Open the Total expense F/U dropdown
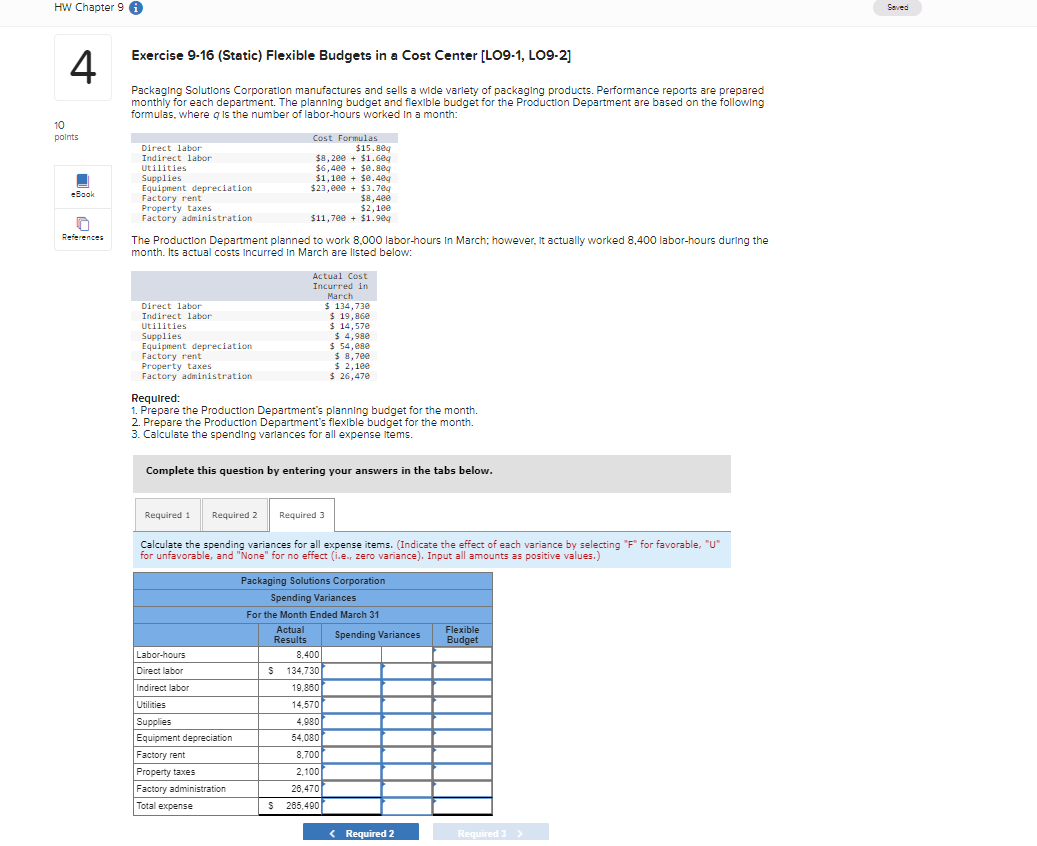 coord(405,805)
